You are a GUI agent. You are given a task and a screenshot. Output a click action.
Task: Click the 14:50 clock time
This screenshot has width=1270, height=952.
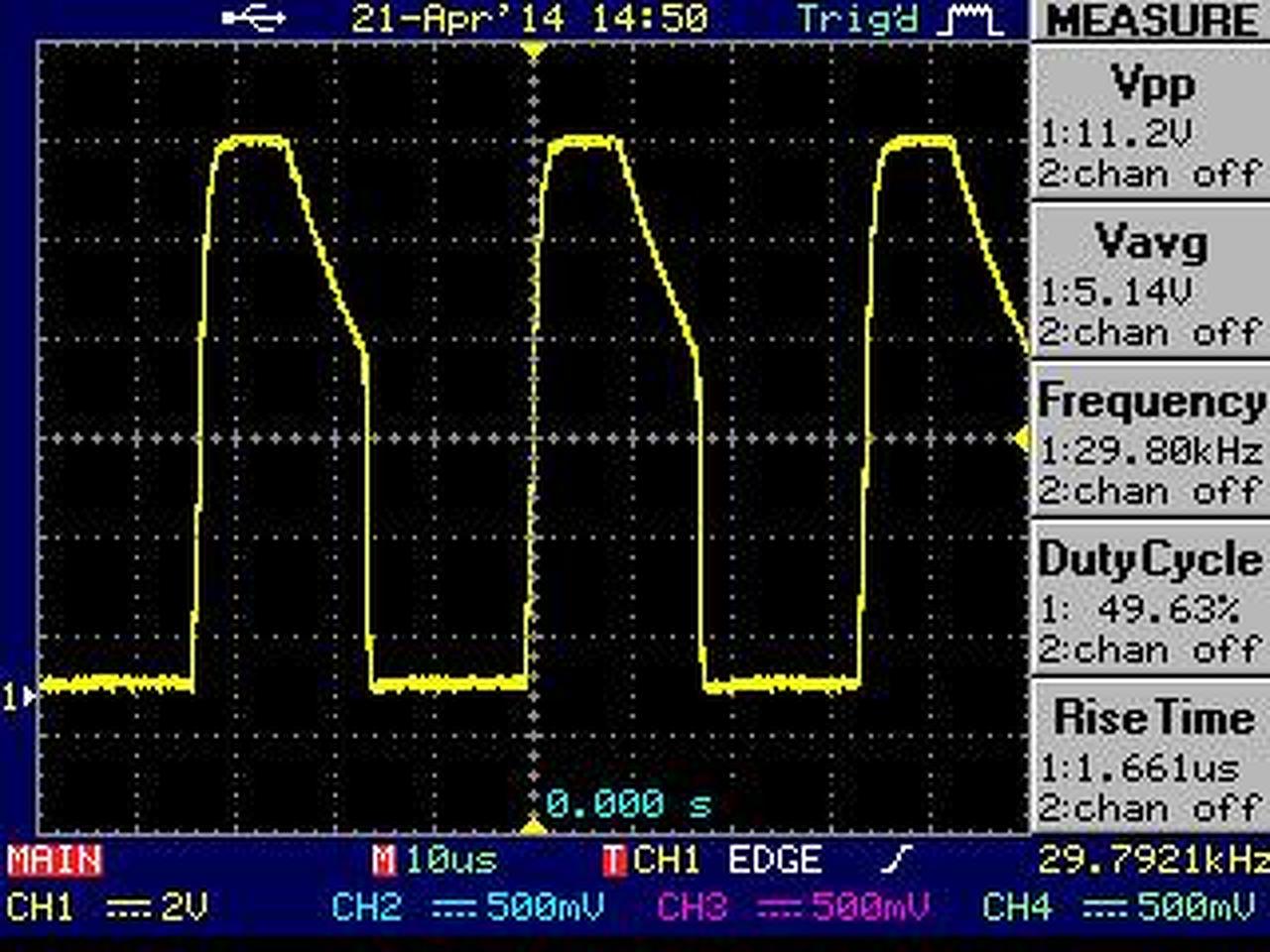tap(650, 19)
